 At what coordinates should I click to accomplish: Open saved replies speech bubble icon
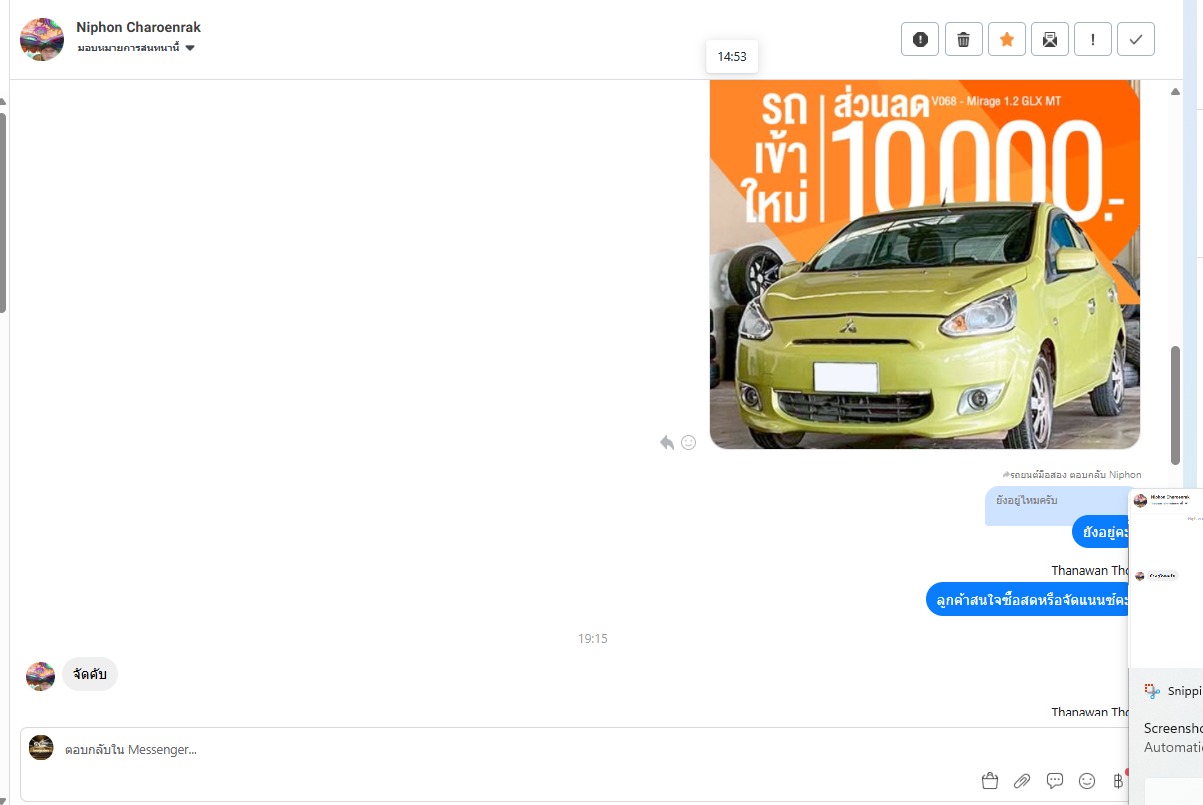(1054, 781)
